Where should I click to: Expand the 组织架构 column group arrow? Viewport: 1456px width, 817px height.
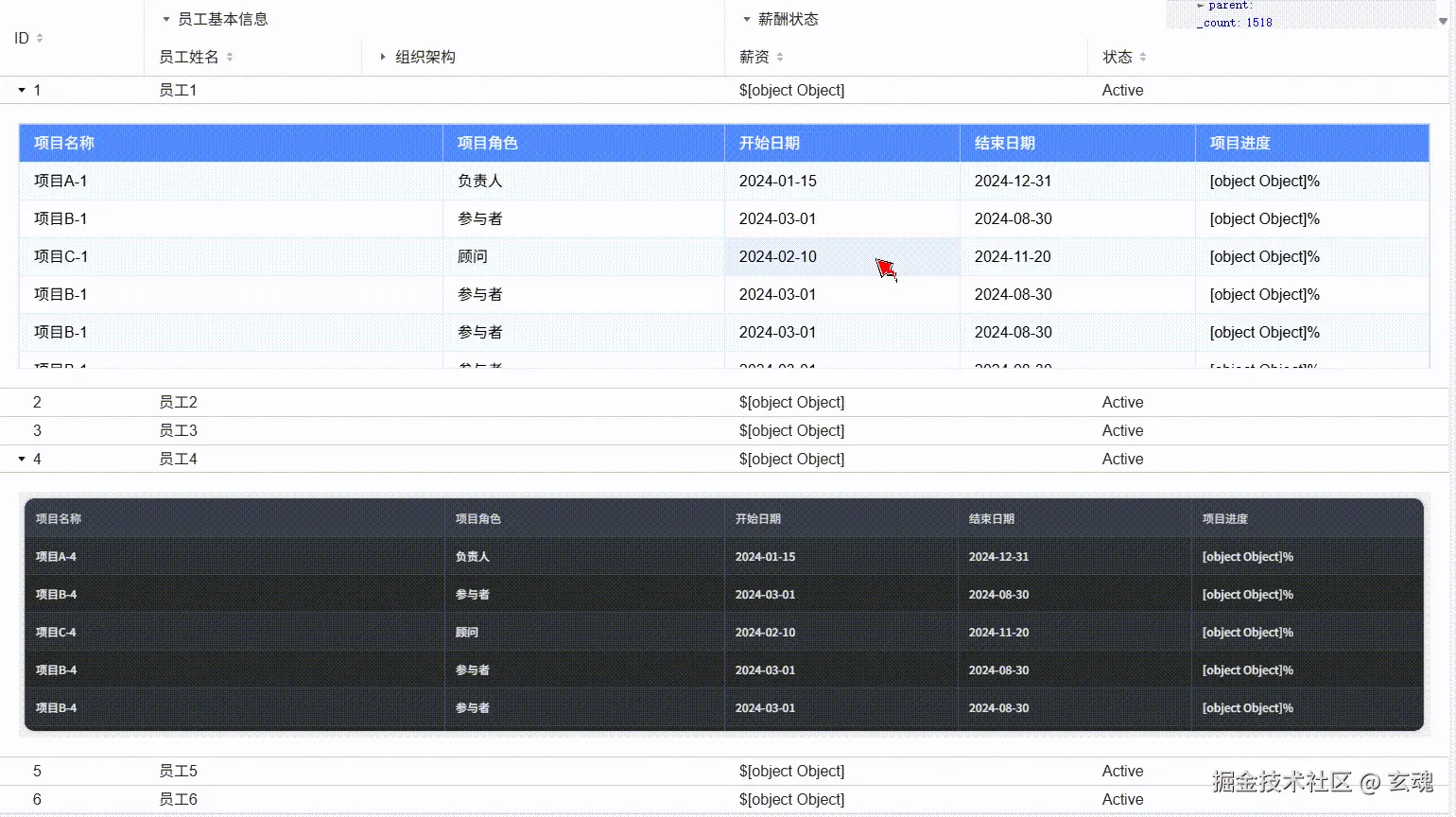(x=384, y=57)
